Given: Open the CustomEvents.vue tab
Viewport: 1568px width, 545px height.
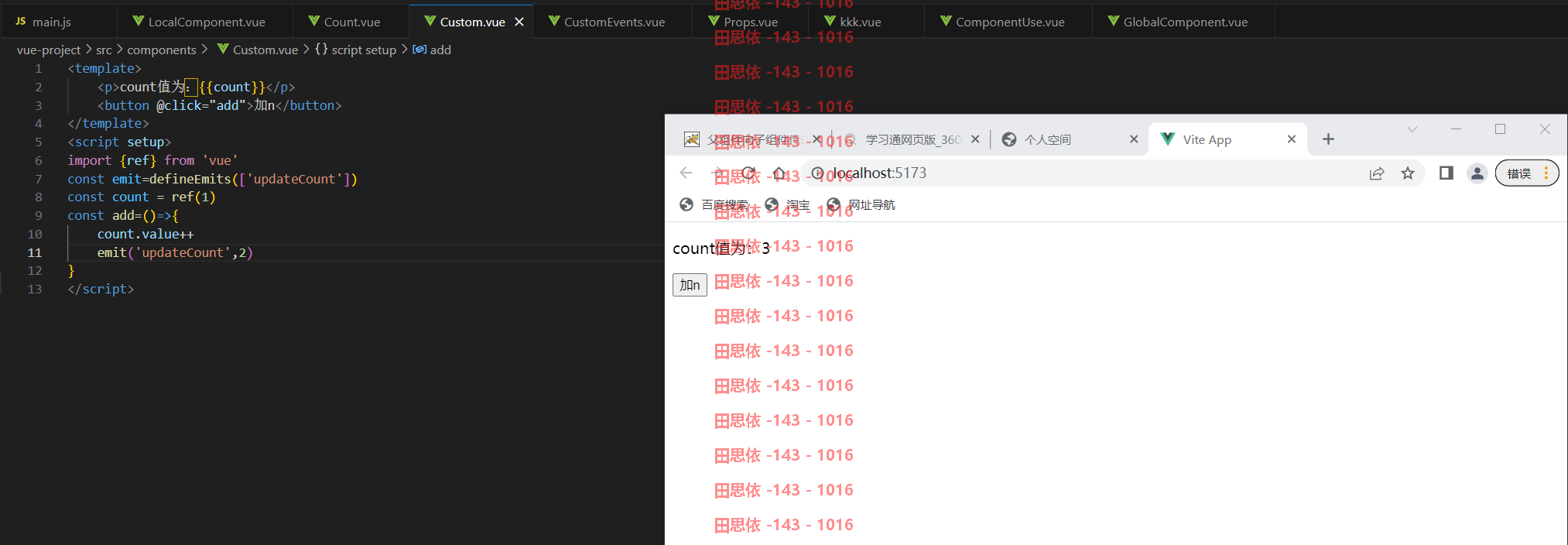Looking at the screenshot, I should [614, 22].
